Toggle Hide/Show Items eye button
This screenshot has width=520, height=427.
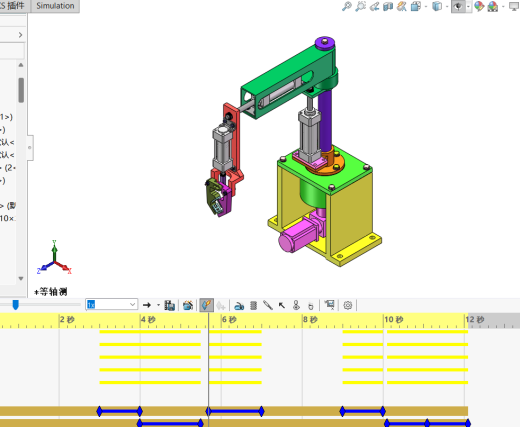click(458, 6)
